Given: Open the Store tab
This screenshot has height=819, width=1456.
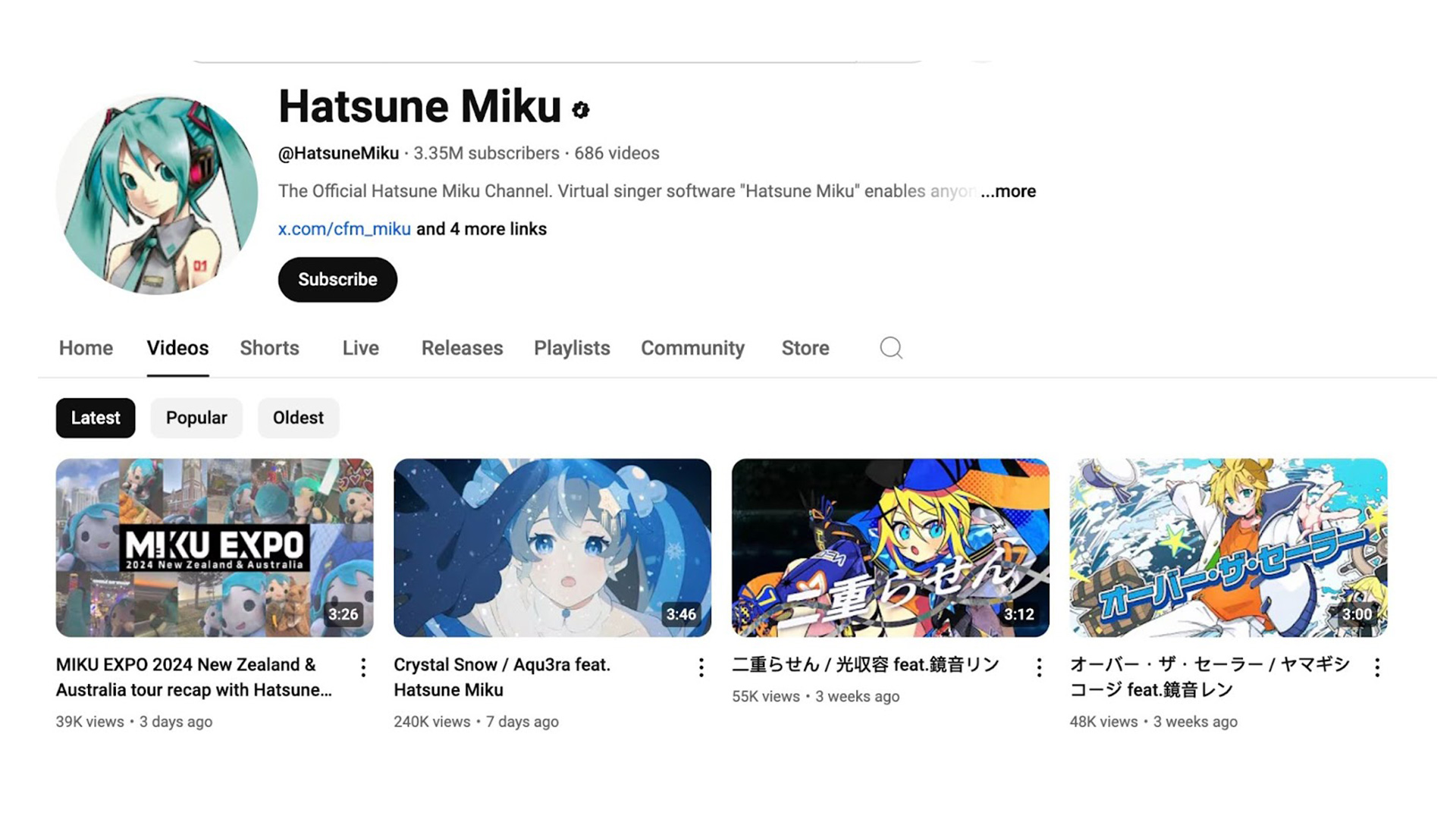Looking at the screenshot, I should 805,348.
